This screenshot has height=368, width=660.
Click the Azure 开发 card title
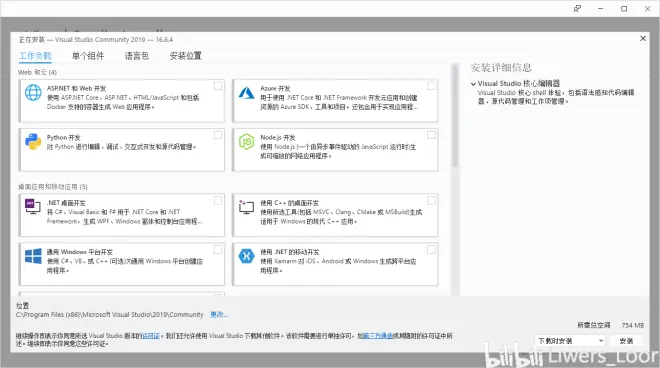[x=275, y=88]
